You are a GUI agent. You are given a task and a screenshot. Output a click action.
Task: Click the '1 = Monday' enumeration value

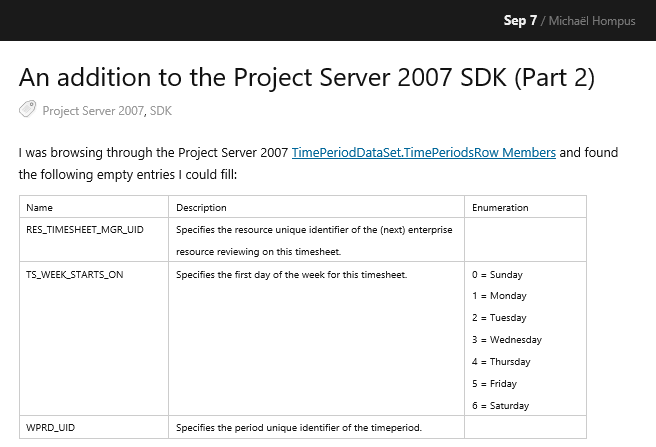point(498,296)
